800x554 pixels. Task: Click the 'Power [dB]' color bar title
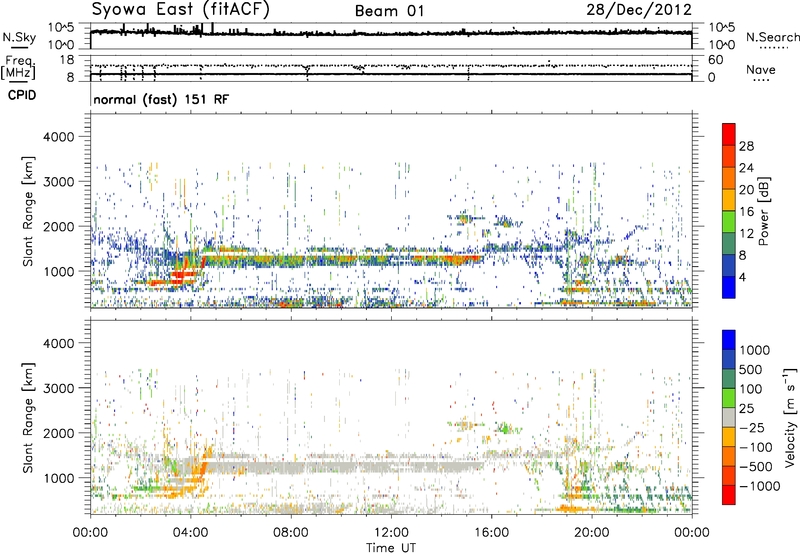764,211
